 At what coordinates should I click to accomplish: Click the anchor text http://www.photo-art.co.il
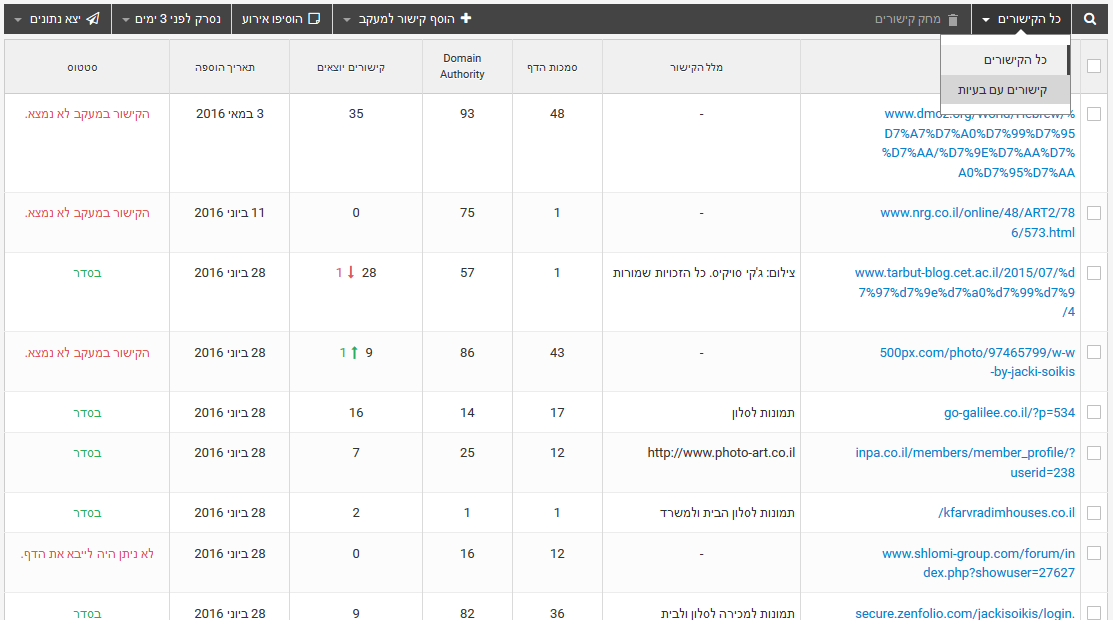pos(721,452)
